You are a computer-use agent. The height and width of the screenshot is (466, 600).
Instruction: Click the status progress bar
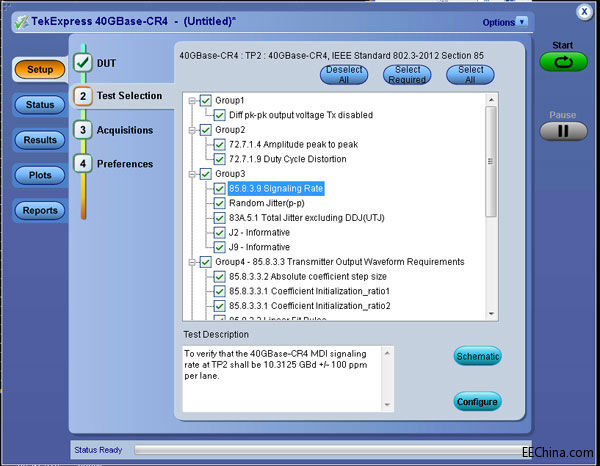(332, 450)
